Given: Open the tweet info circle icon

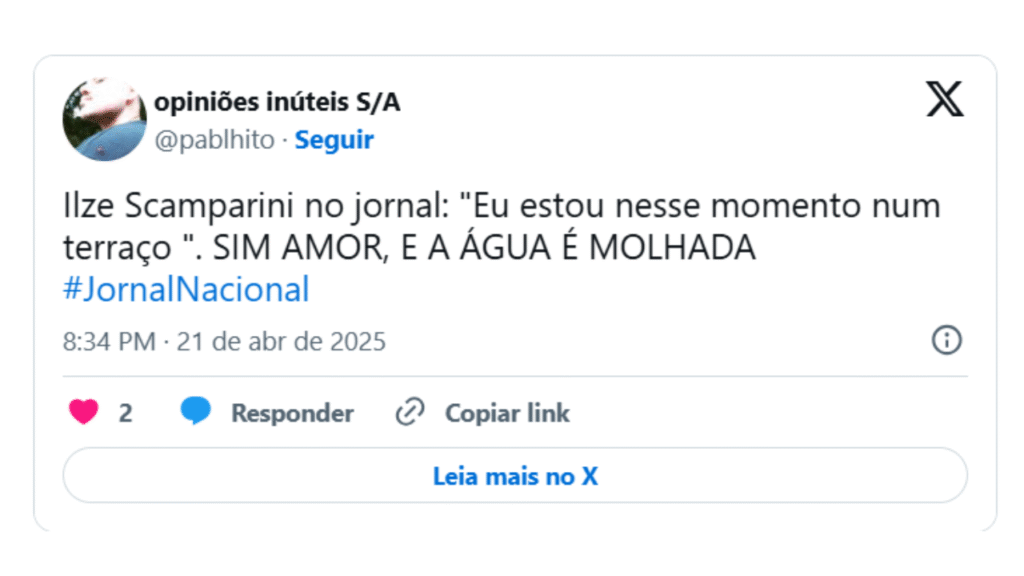Looking at the screenshot, I should 946,340.
